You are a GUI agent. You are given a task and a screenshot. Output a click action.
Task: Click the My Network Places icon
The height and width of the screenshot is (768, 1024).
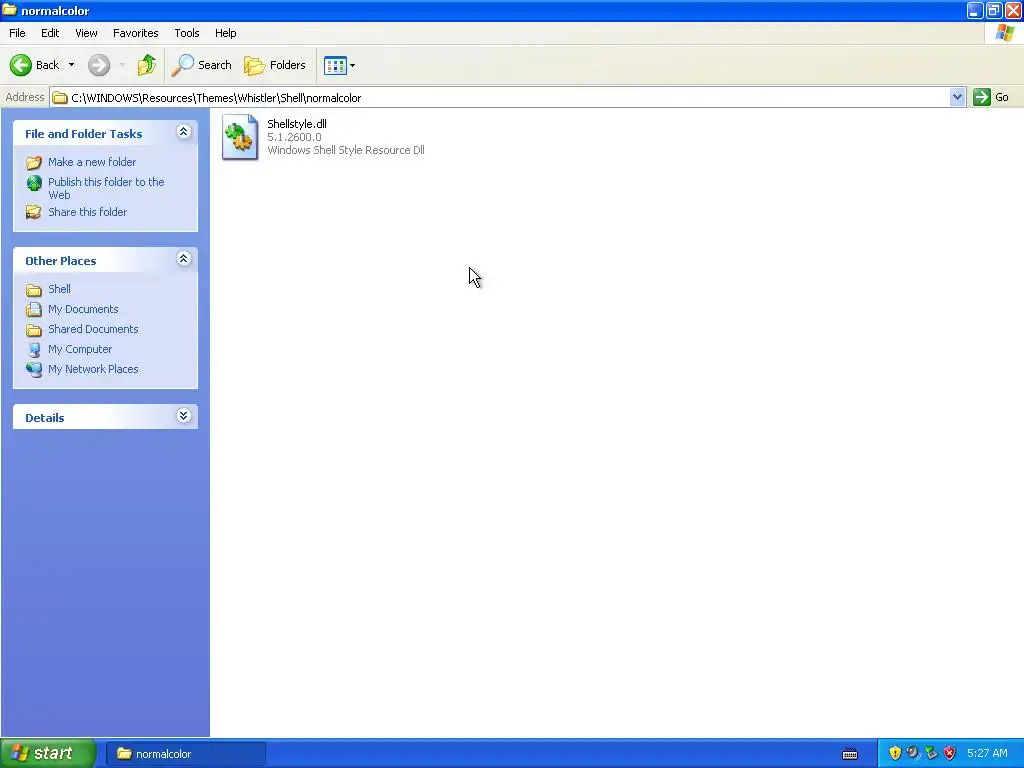point(34,370)
